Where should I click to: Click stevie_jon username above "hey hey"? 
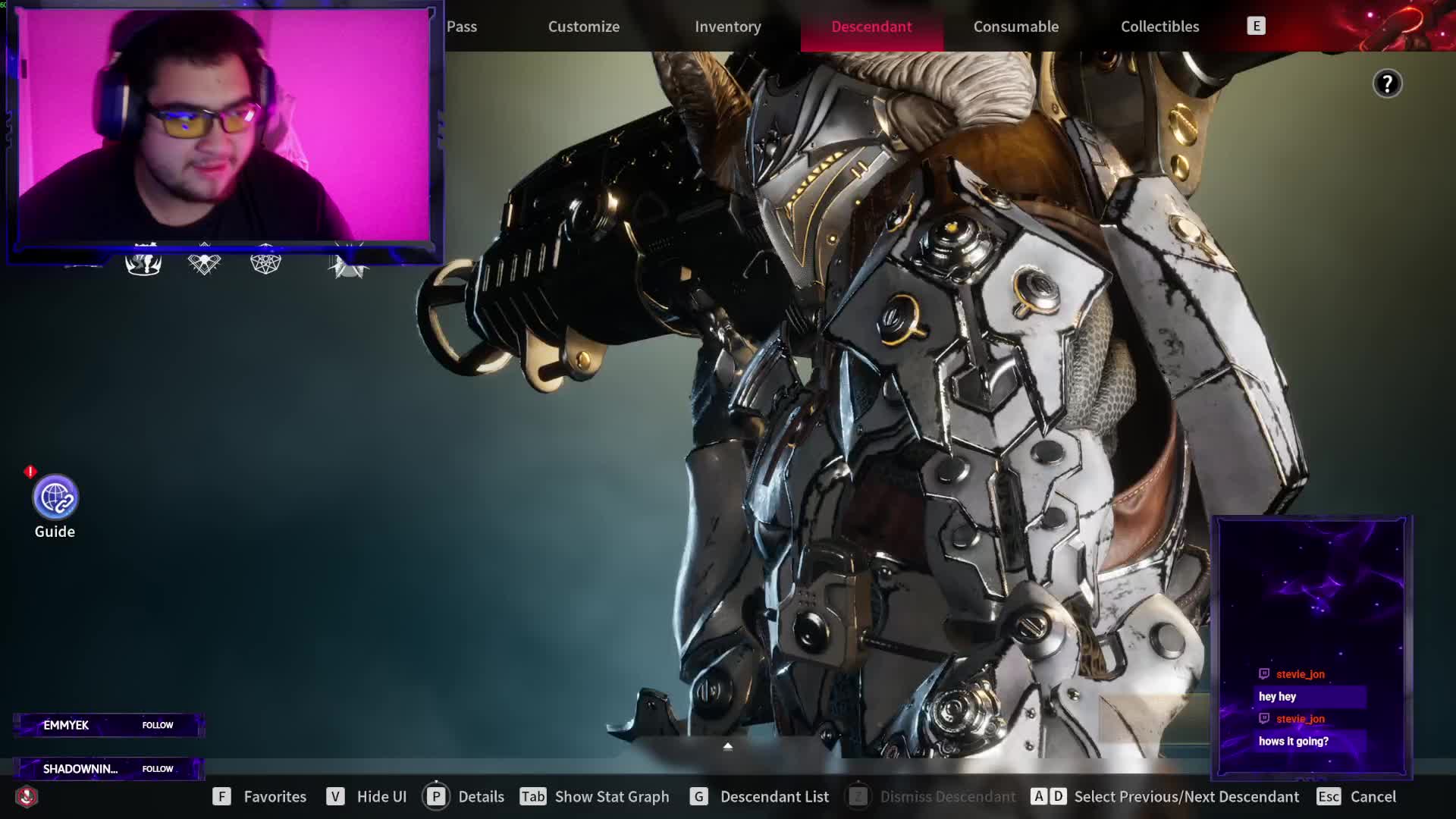(x=1300, y=674)
